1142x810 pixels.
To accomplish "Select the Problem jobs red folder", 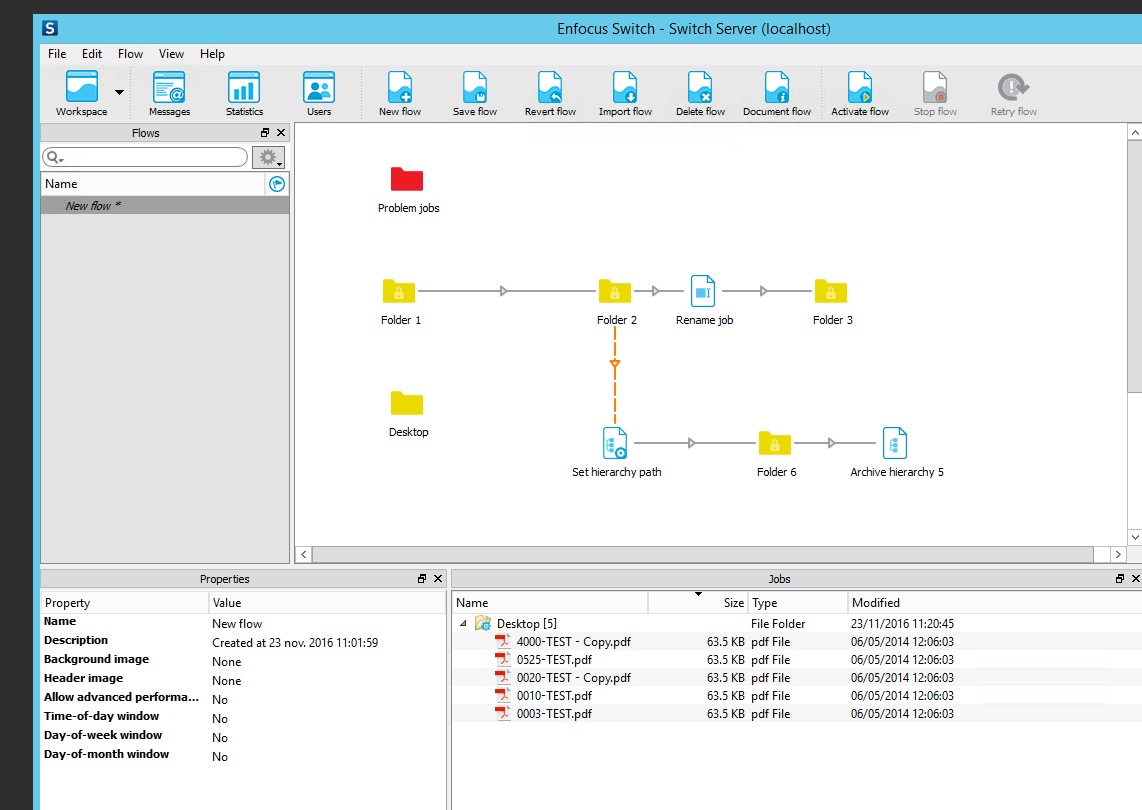I will click(406, 179).
